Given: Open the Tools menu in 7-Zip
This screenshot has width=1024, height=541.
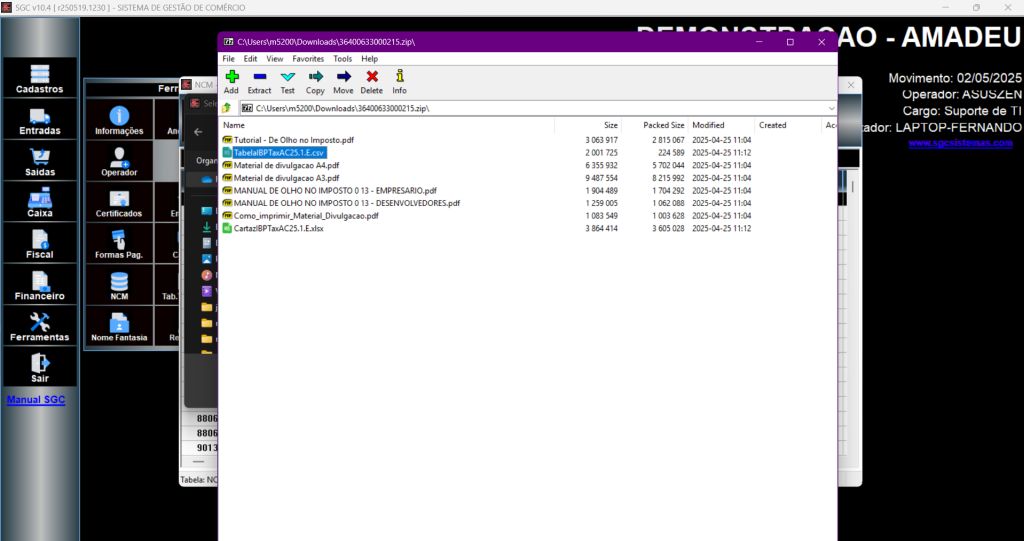Looking at the screenshot, I should point(343,59).
